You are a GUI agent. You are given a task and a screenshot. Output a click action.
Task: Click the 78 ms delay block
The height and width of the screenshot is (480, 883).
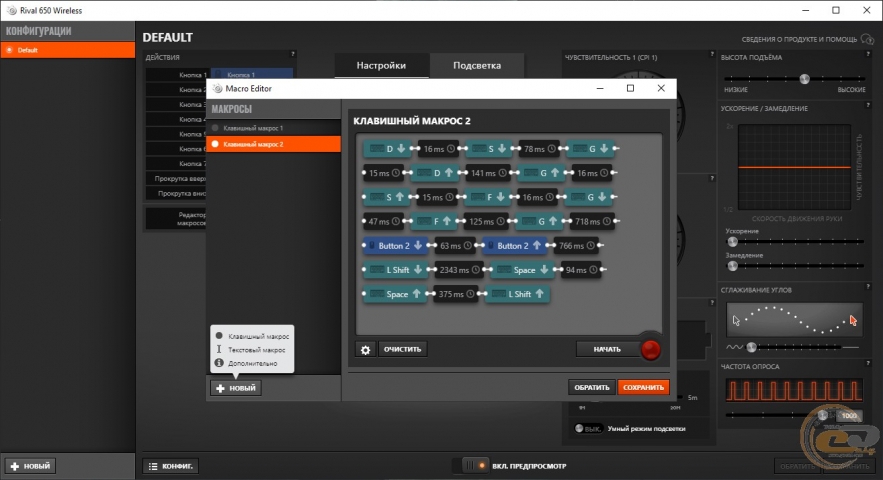[x=539, y=149]
